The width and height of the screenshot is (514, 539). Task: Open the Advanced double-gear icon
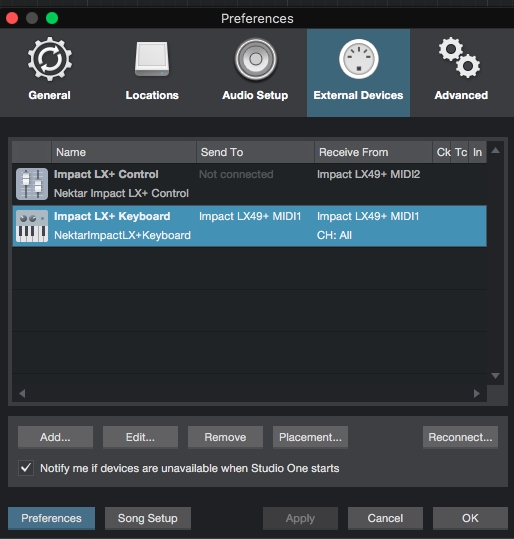(x=459, y=57)
